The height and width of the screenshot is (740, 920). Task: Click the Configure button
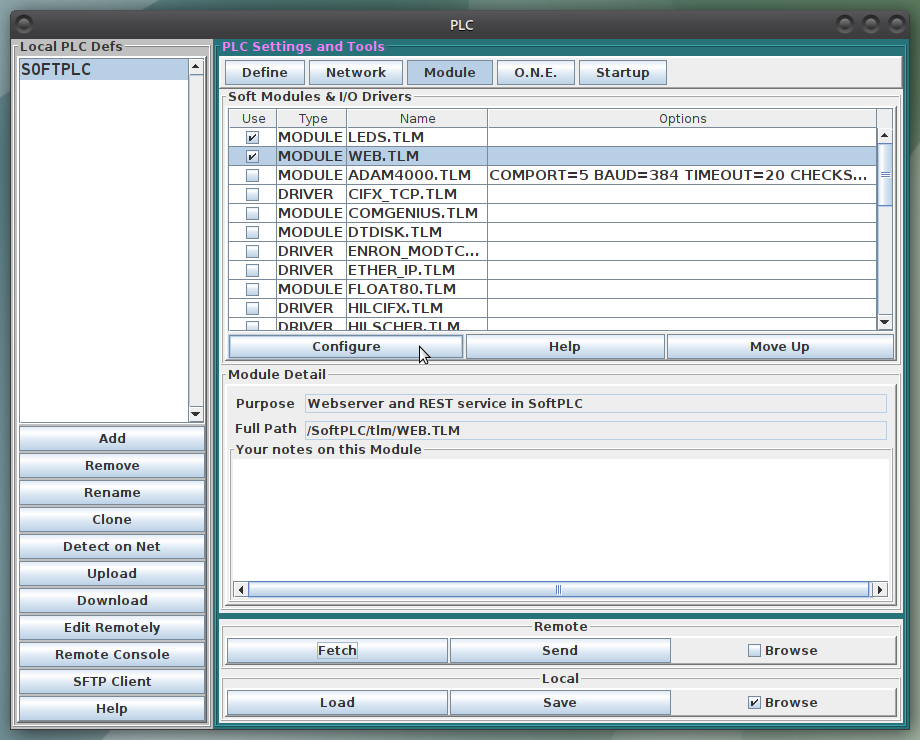[x=346, y=347]
